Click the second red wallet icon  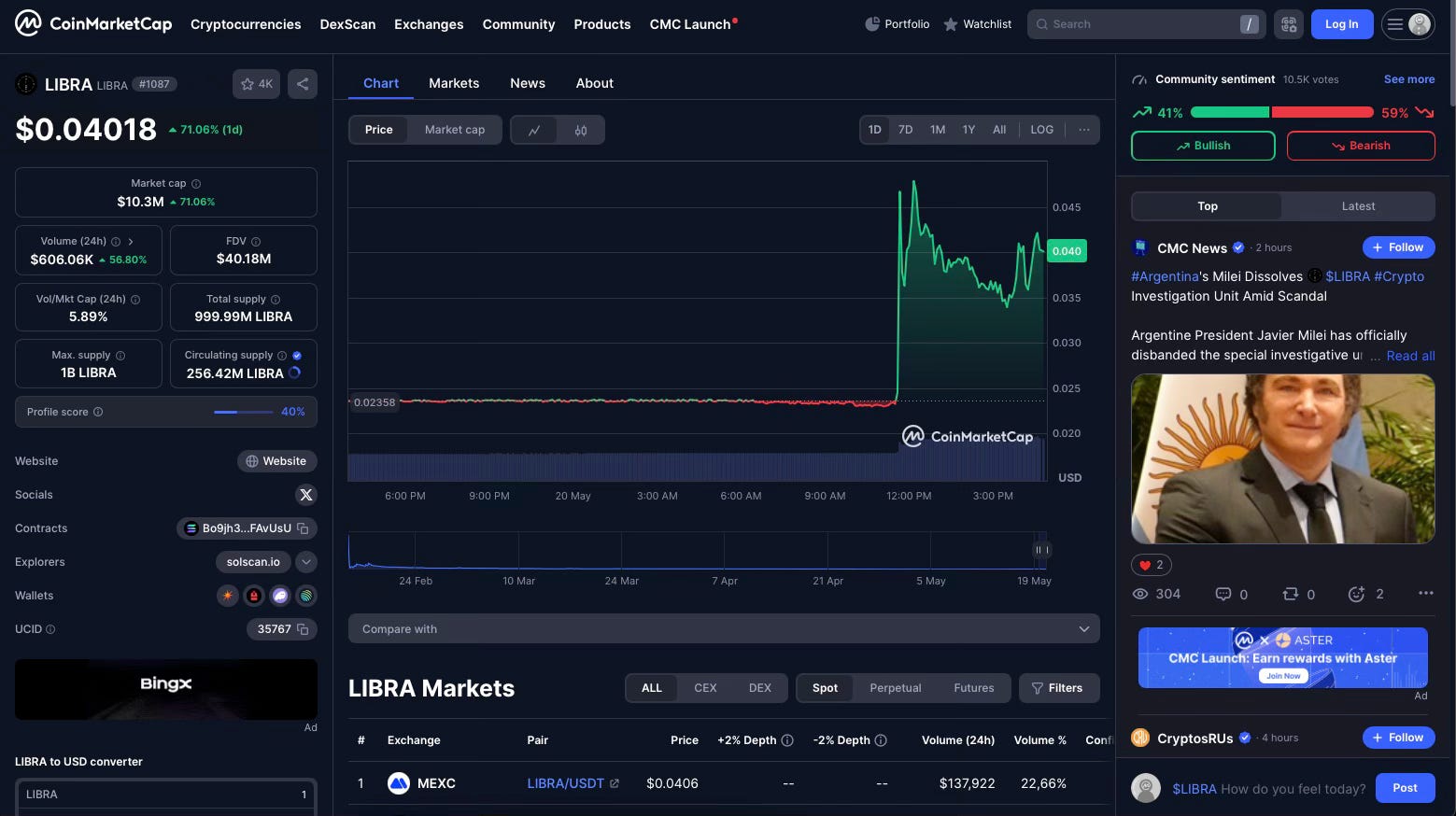pos(253,596)
